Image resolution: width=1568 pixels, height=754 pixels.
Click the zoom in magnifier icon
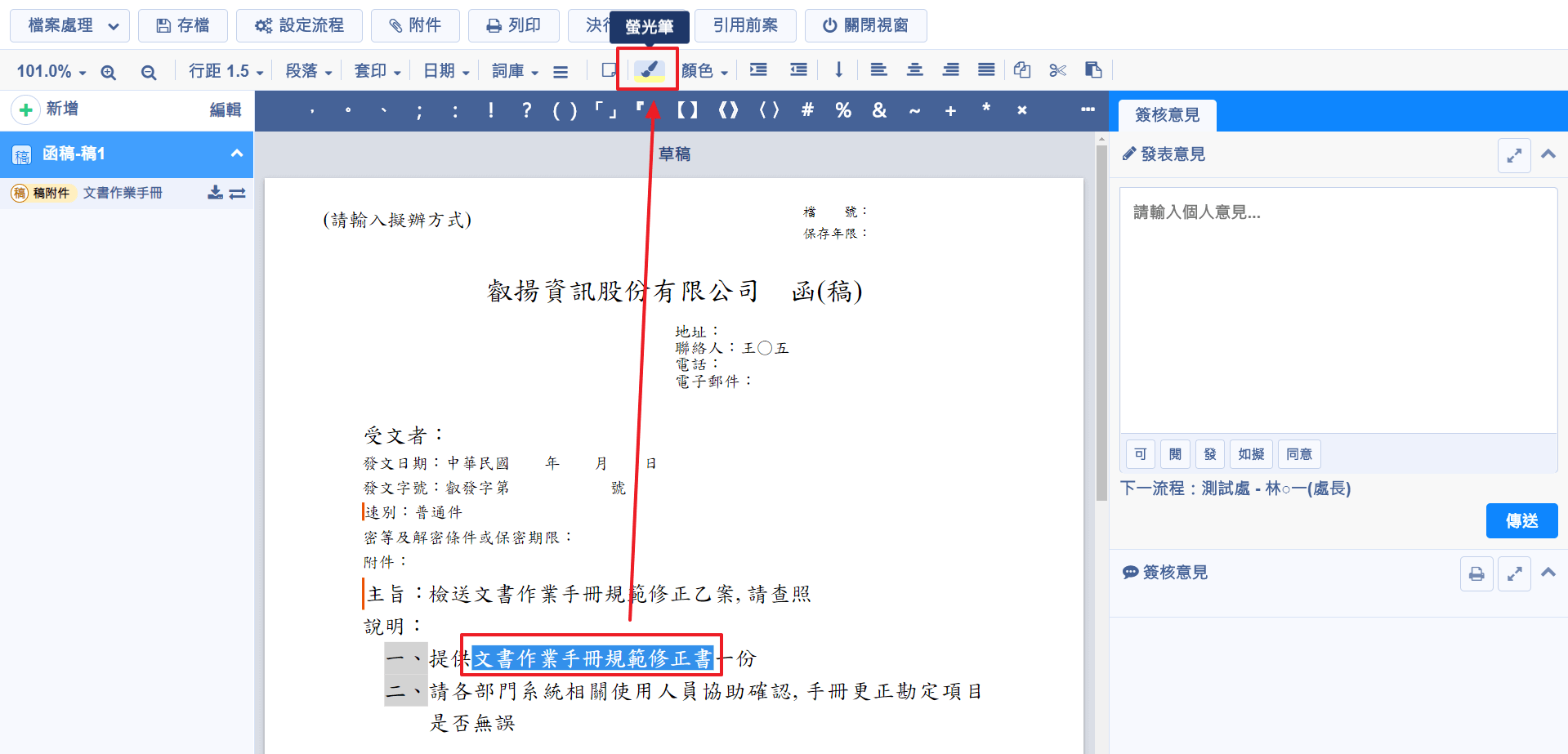pyautogui.click(x=108, y=72)
